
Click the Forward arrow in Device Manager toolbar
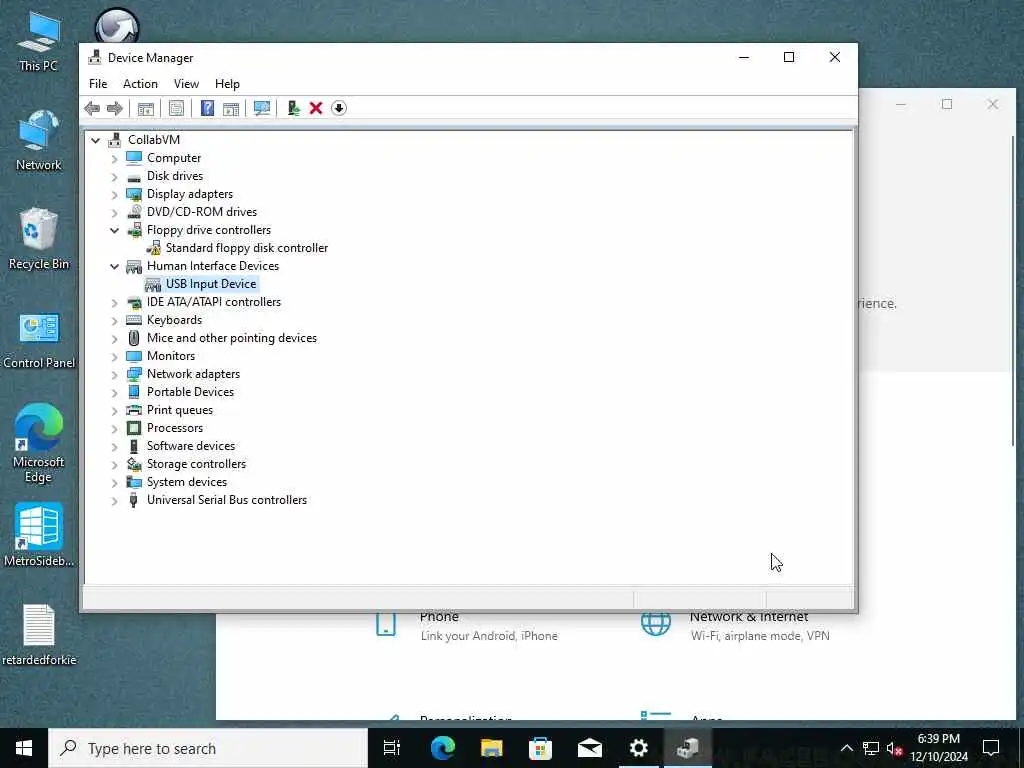pyautogui.click(x=115, y=108)
